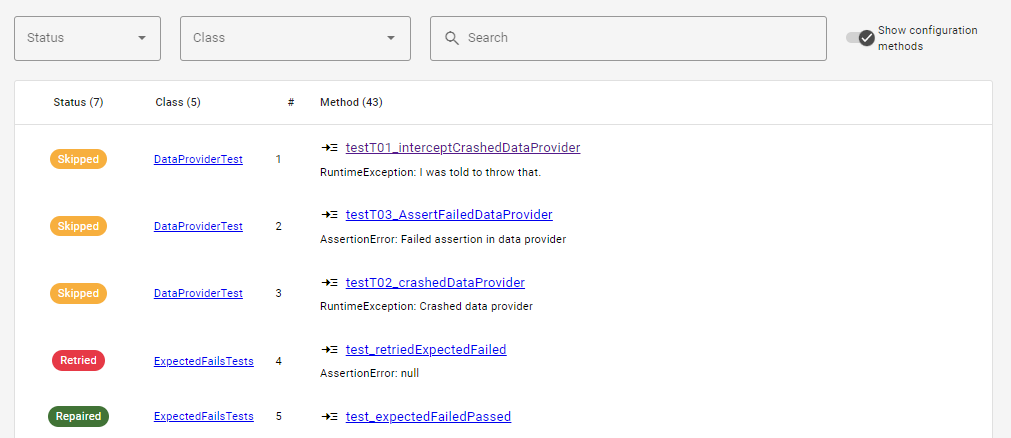Open testT01_interceptCrashedDataProvider method link

pos(463,148)
